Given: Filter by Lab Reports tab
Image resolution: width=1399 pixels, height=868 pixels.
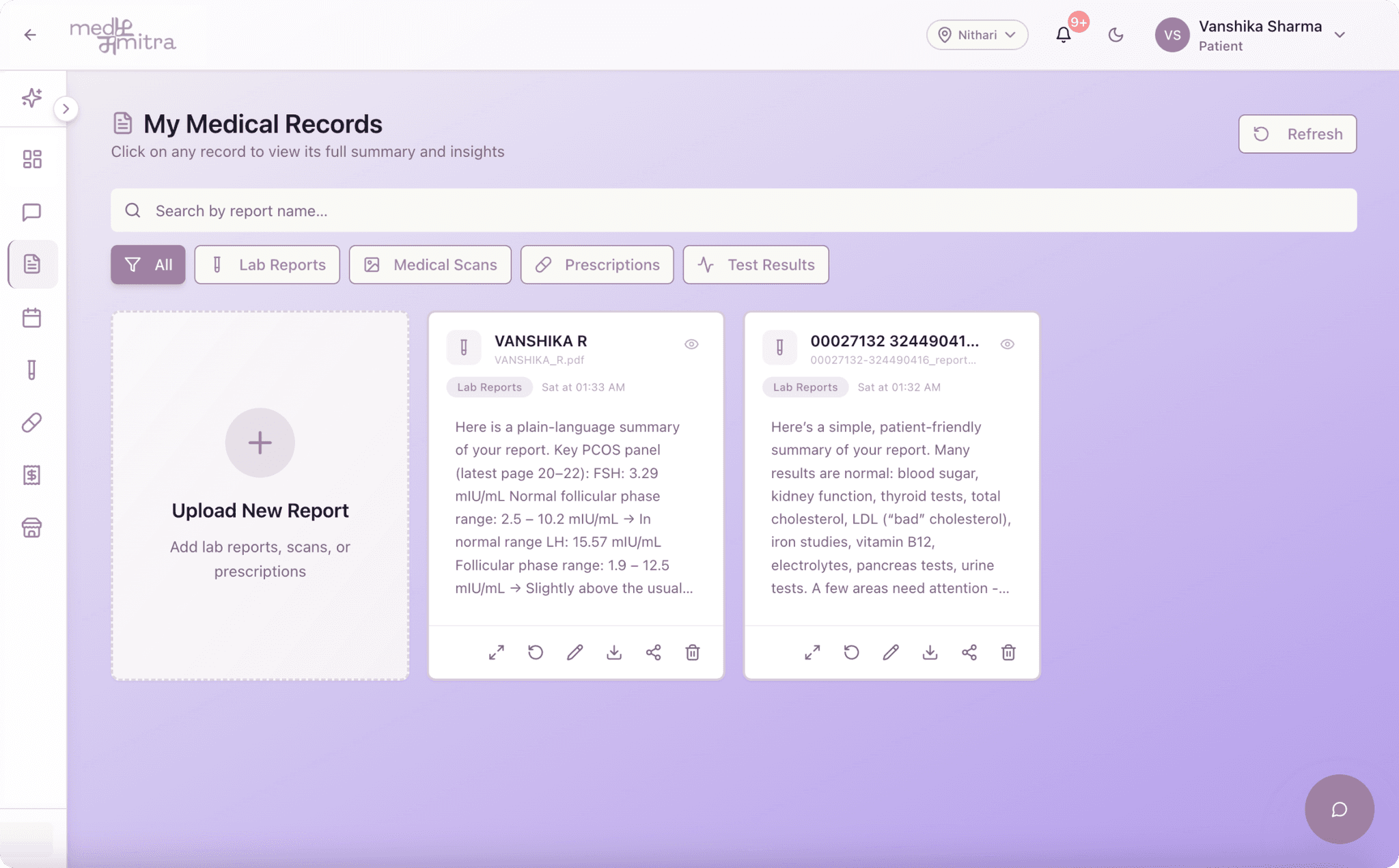Looking at the screenshot, I should click(x=267, y=264).
